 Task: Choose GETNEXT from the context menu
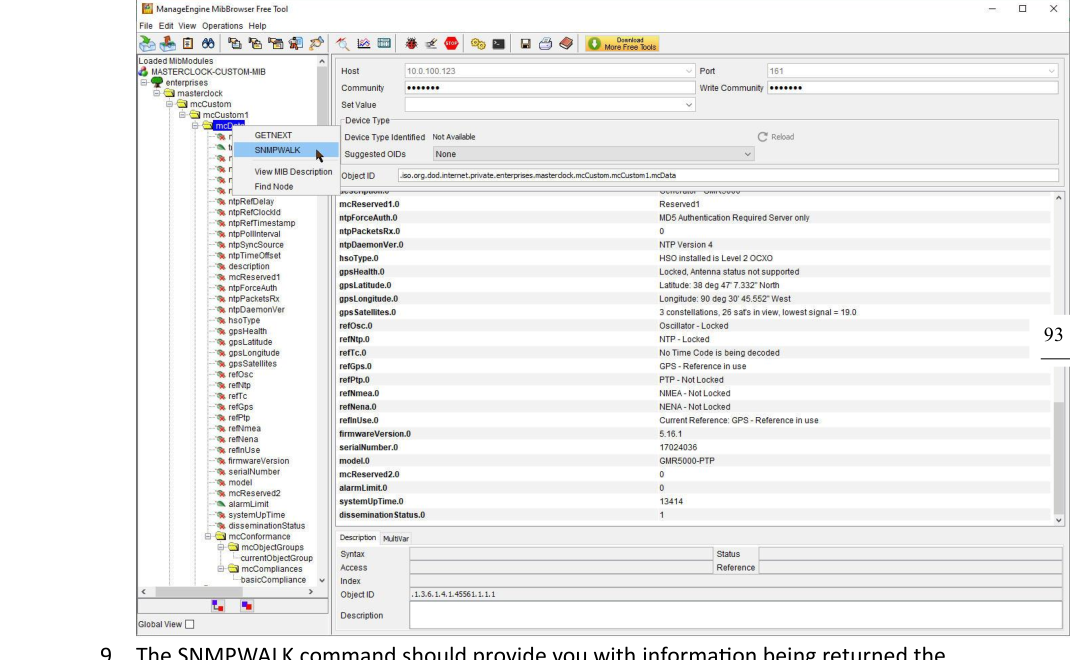click(x=286, y=135)
